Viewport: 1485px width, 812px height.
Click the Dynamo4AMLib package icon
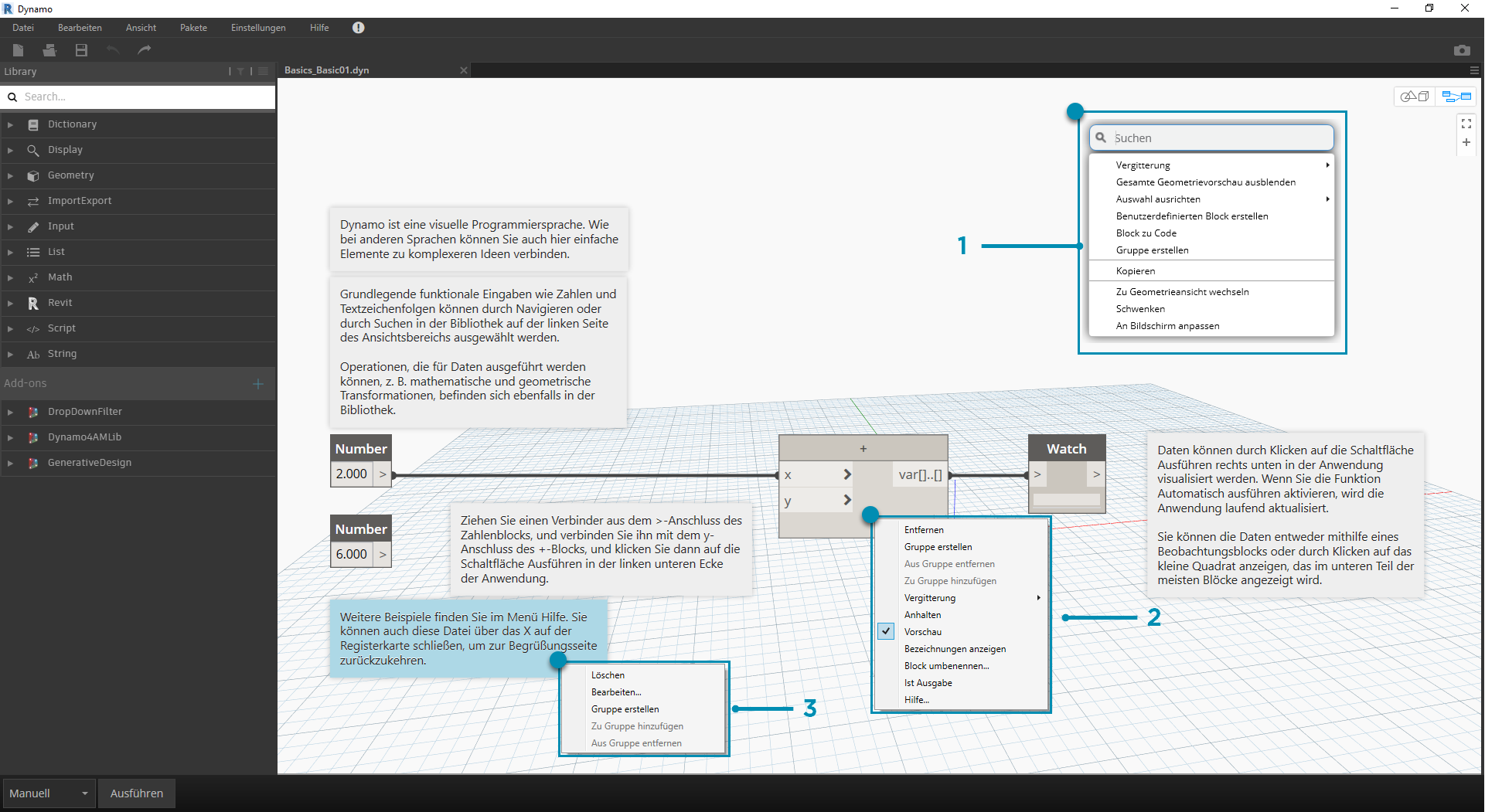[33, 437]
